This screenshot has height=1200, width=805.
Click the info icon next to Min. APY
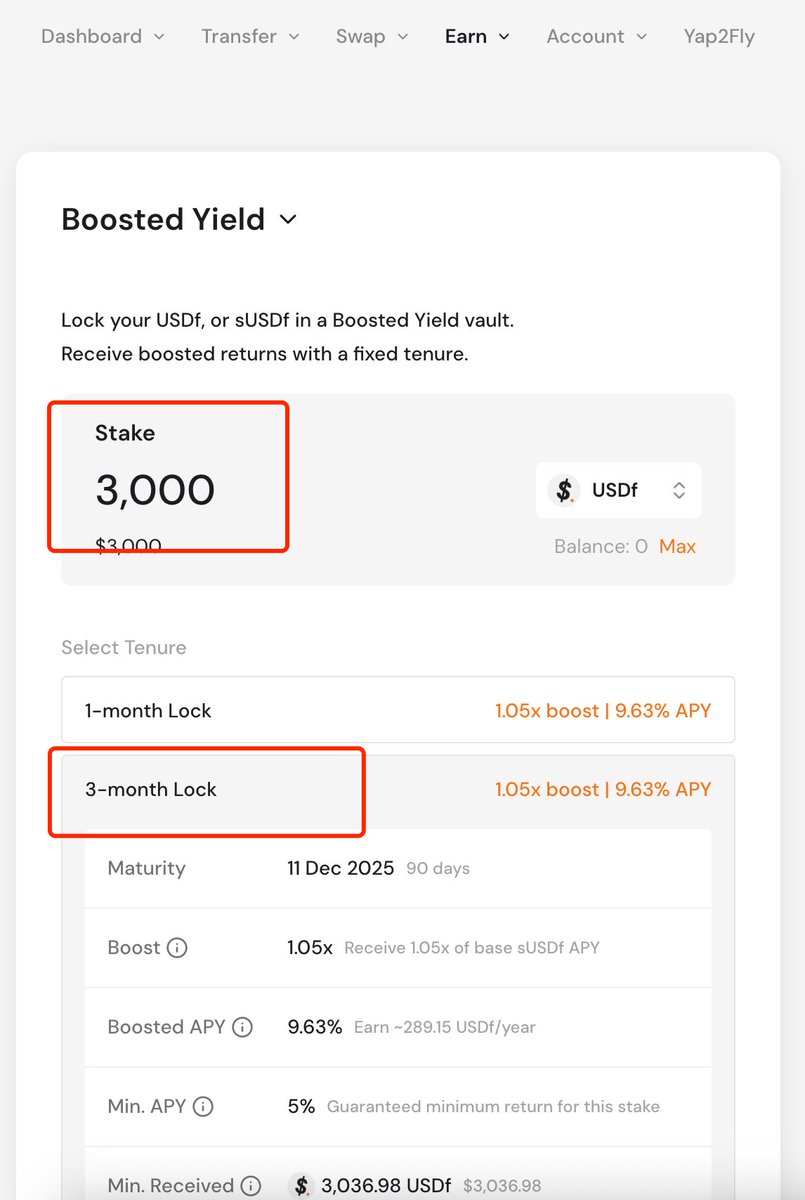click(x=203, y=1107)
